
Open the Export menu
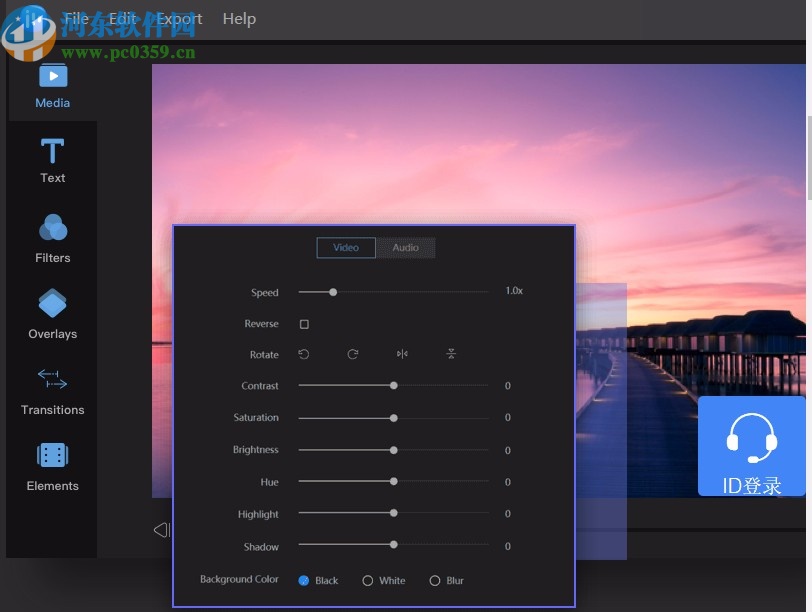(x=178, y=18)
